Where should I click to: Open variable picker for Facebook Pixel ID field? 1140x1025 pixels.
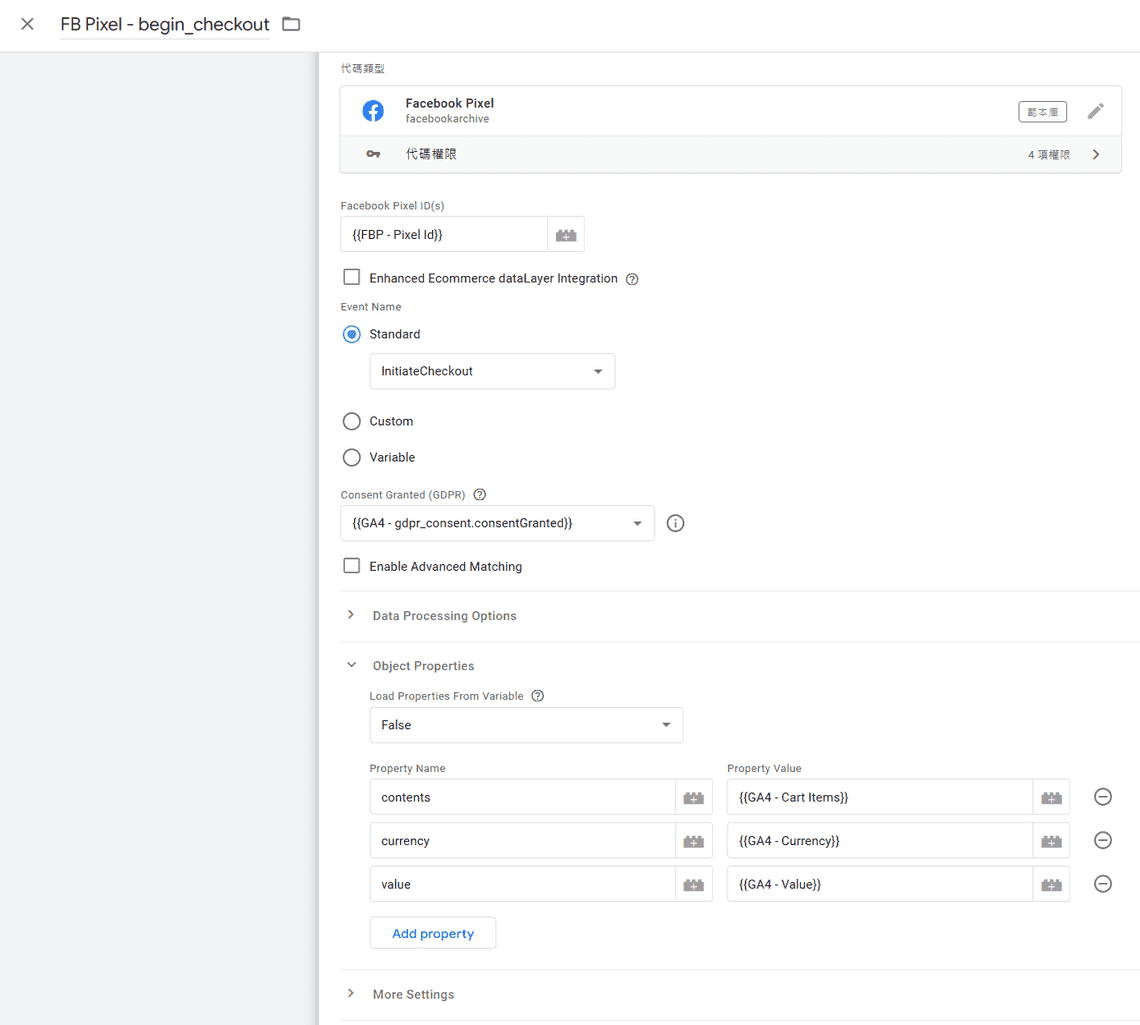click(x=566, y=235)
